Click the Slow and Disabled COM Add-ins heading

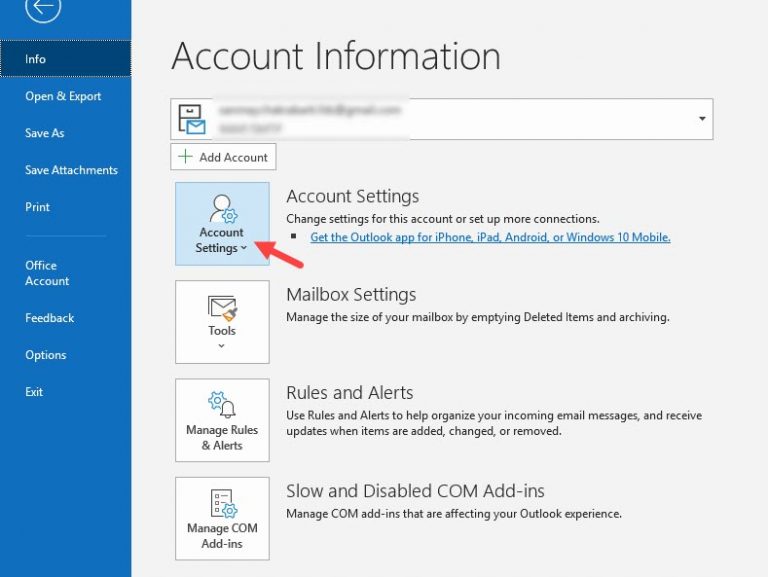pos(415,491)
